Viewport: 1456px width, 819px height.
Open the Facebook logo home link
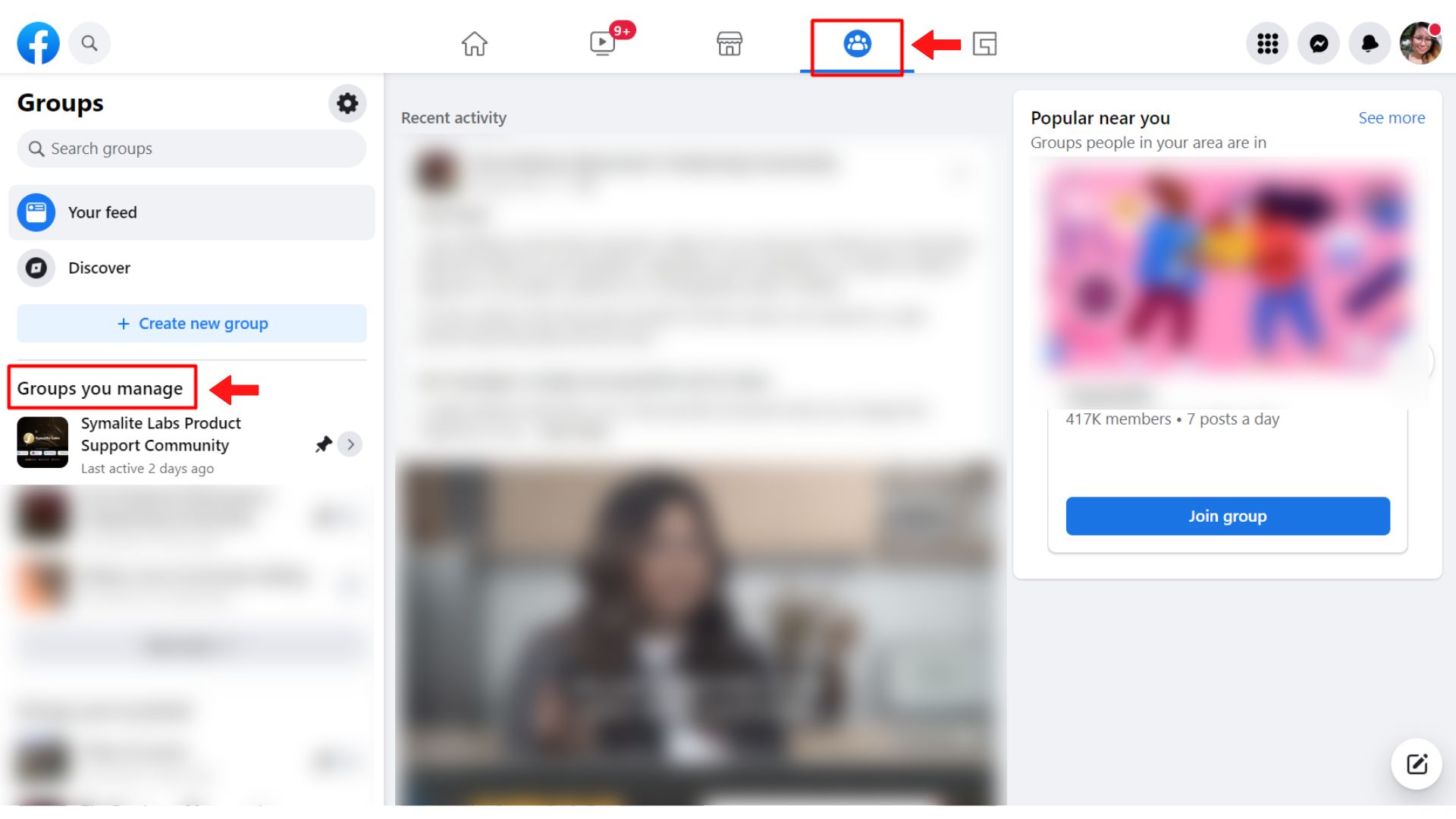pos(39,43)
